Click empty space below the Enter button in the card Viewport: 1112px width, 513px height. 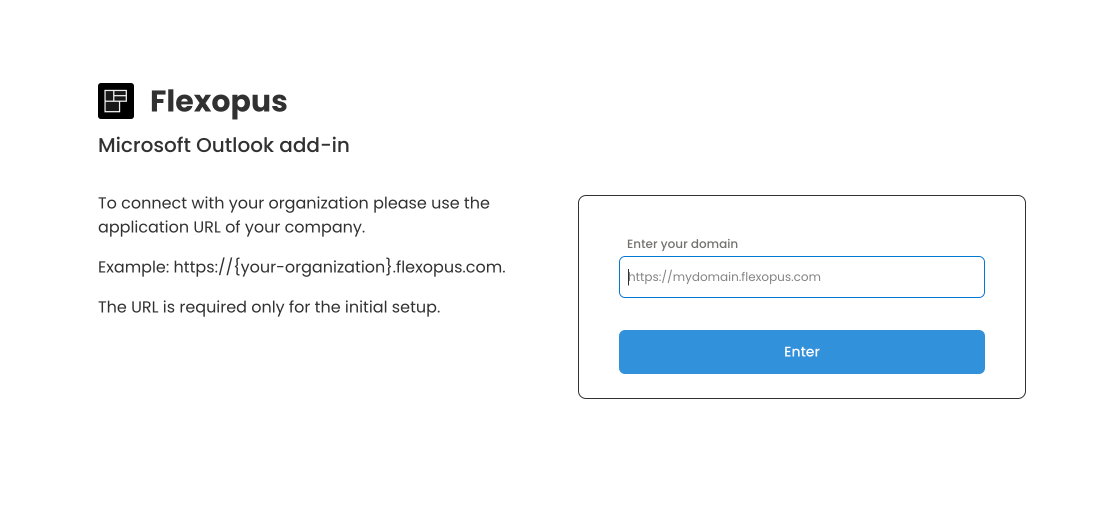[x=801, y=386]
